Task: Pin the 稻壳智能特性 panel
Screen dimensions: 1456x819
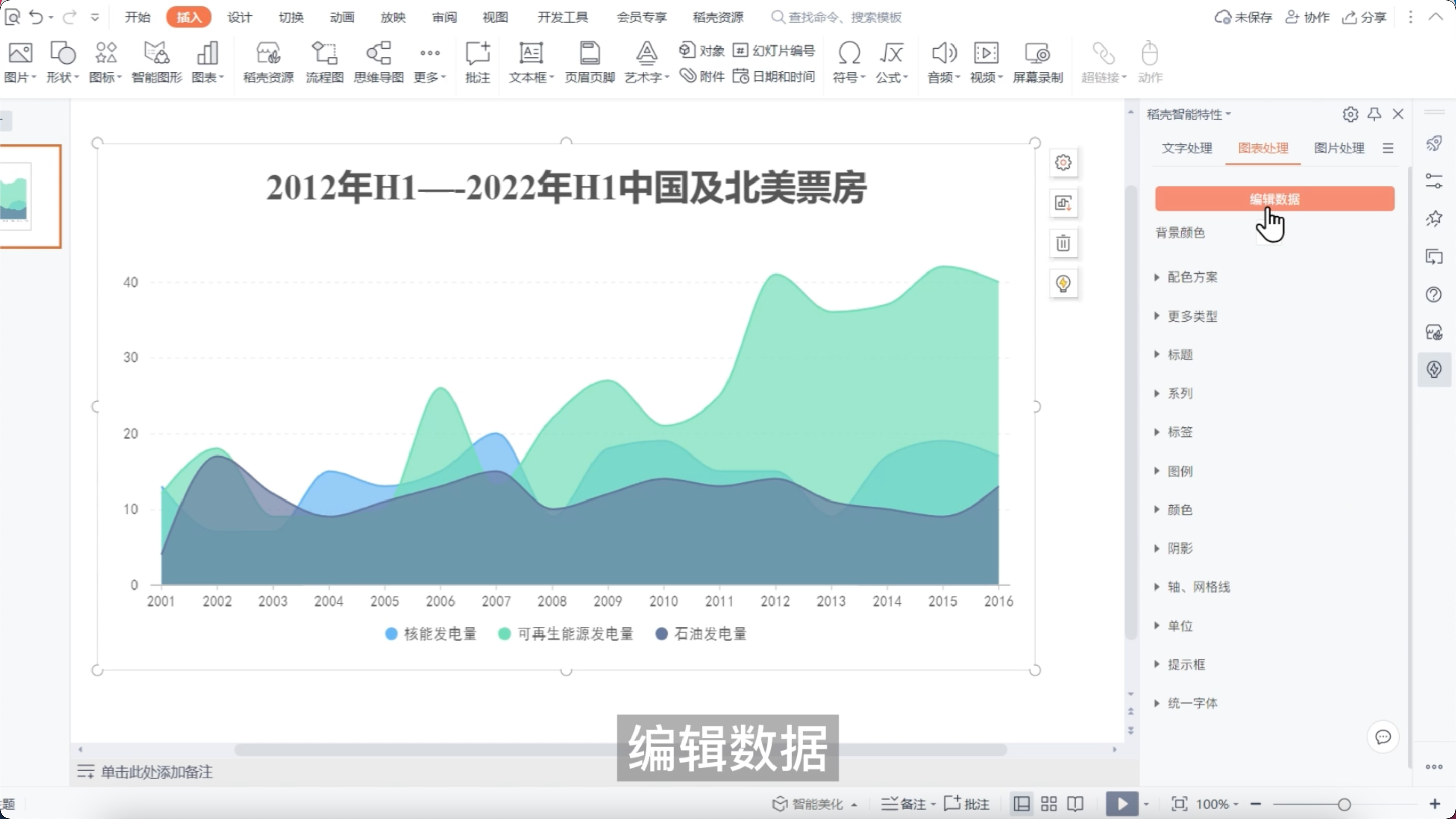Action: (x=1374, y=114)
